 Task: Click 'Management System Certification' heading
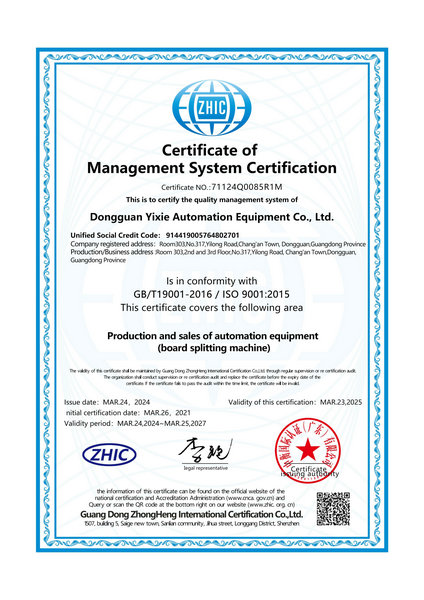coord(212,168)
